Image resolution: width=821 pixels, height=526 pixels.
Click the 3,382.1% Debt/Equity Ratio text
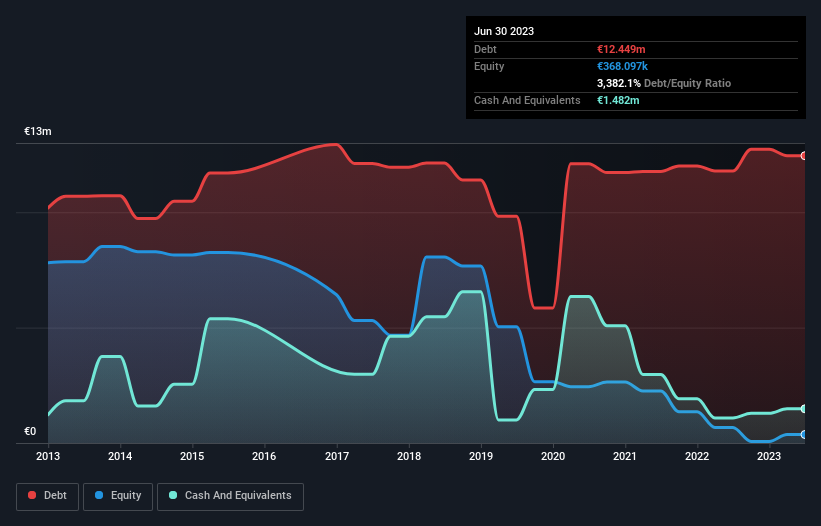[664, 83]
